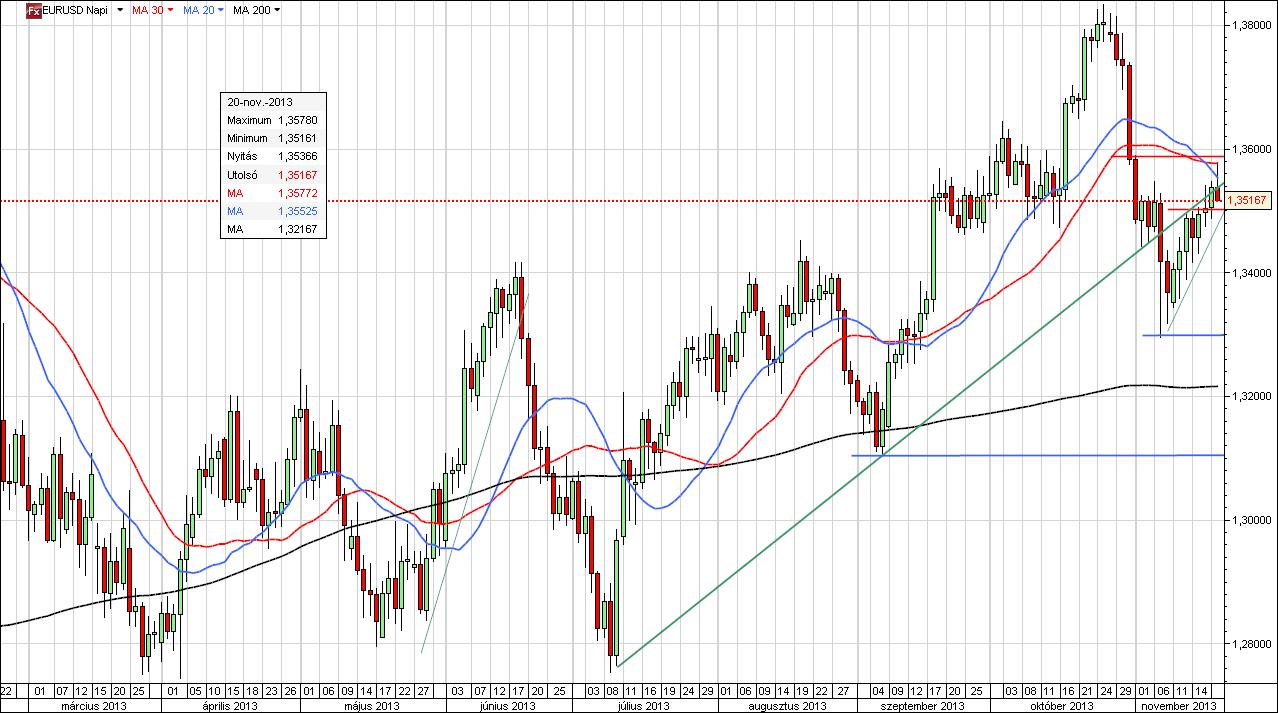Click the EURUSD Napi chart title
The width and height of the screenshot is (1278, 713).
click(x=75, y=10)
